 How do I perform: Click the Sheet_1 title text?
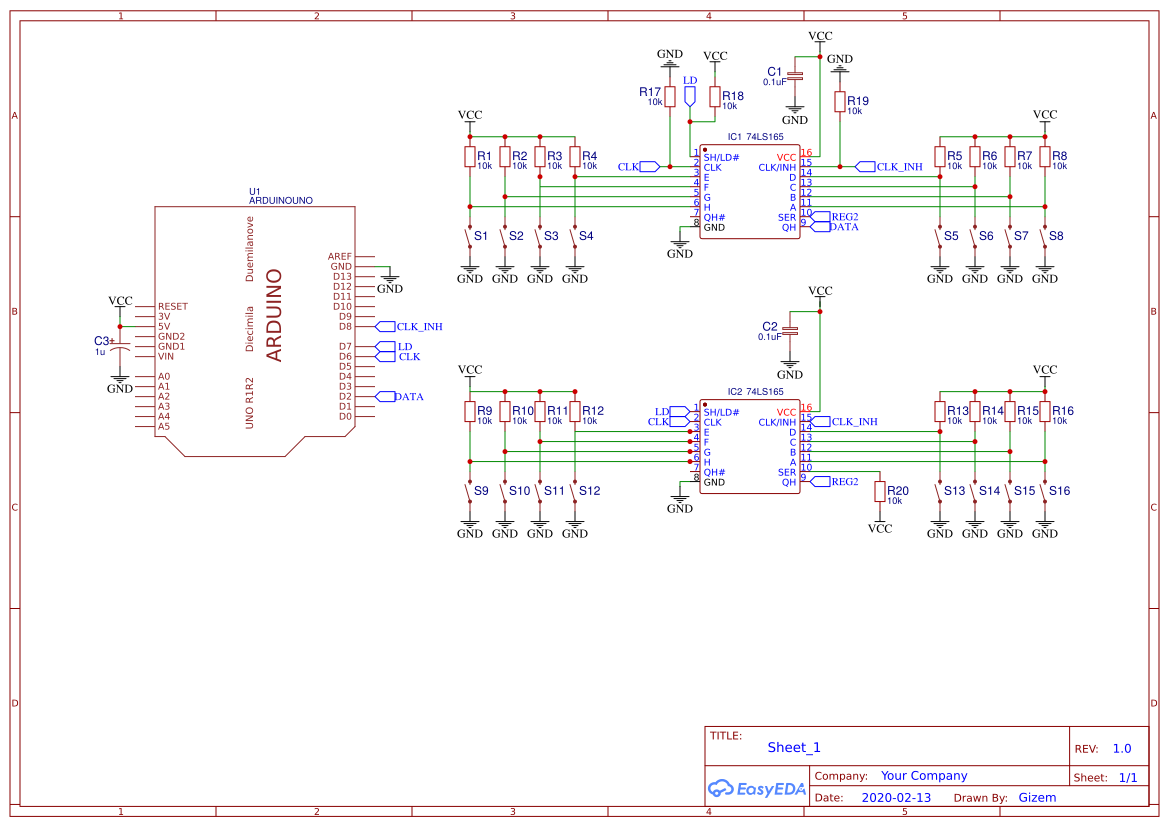pyautogui.click(x=794, y=747)
